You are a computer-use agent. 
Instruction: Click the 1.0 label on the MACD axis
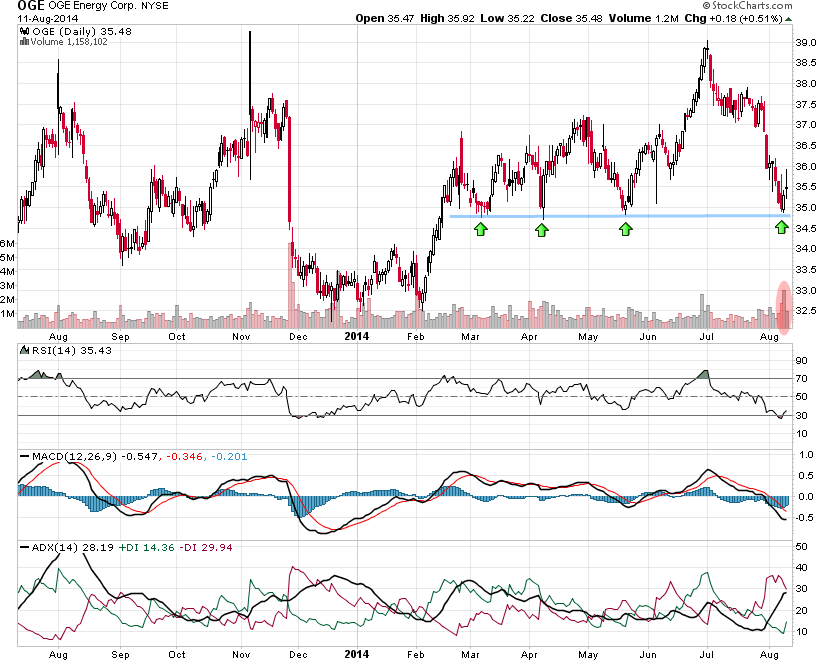pyautogui.click(x=806, y=454)
